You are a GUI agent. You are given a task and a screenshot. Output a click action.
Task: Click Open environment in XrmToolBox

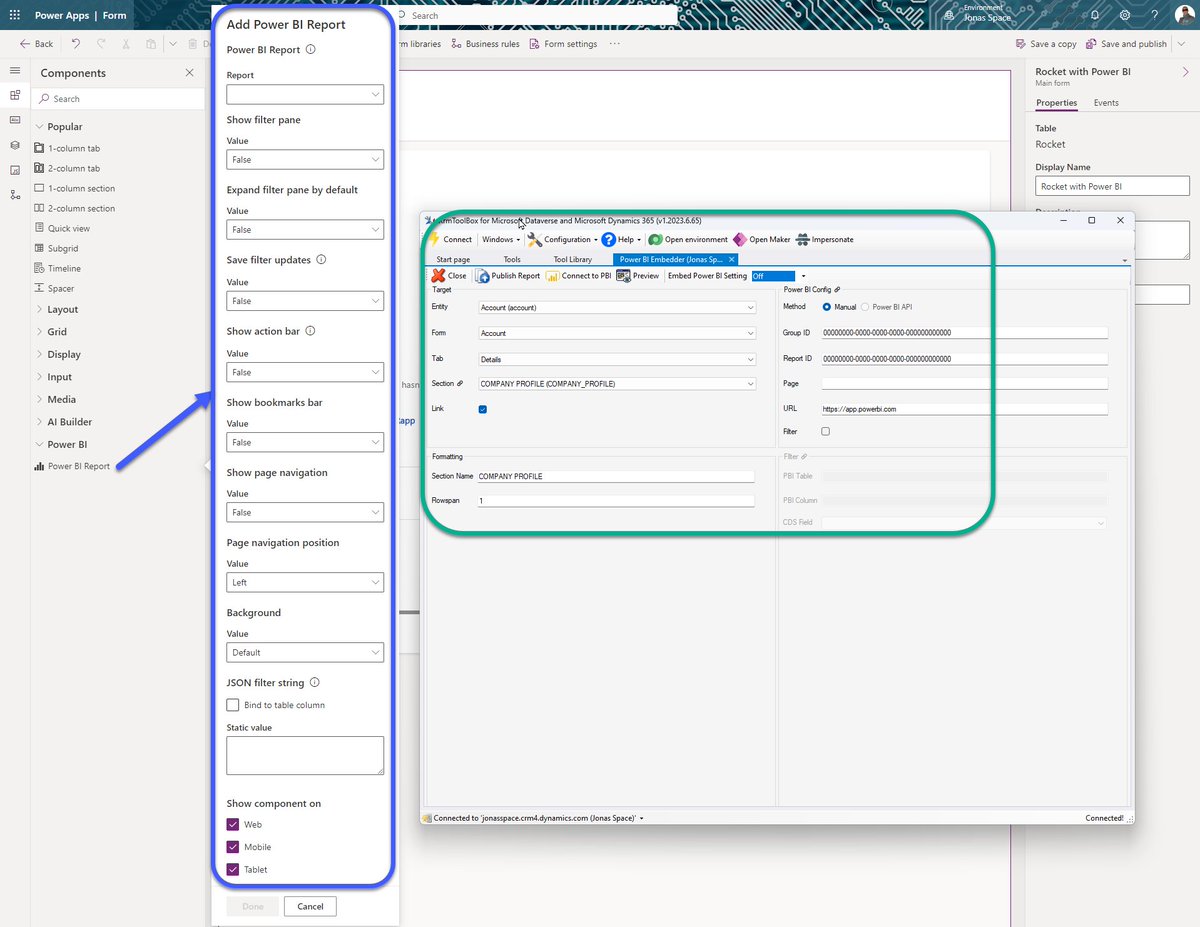click(688, 239)
